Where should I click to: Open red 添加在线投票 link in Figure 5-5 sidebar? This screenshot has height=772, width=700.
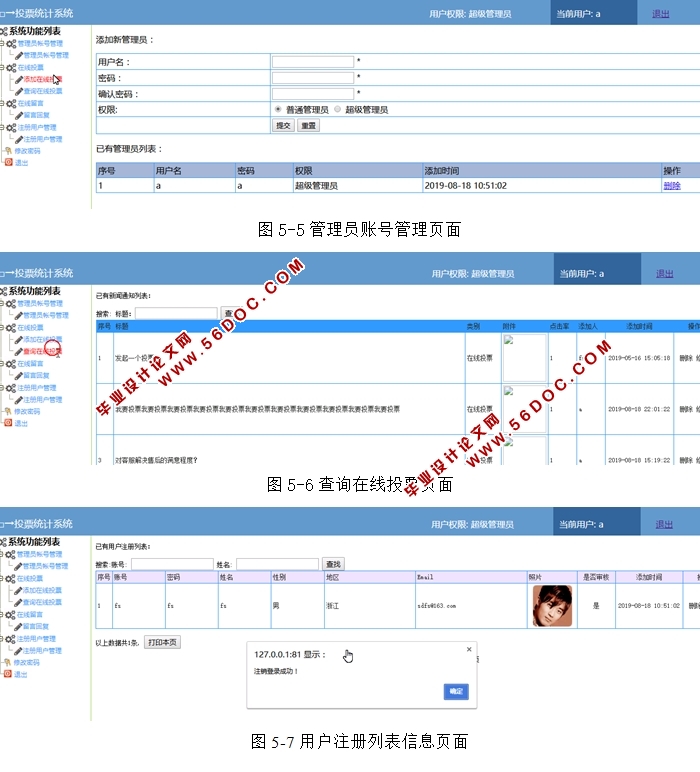click(43, 79)
